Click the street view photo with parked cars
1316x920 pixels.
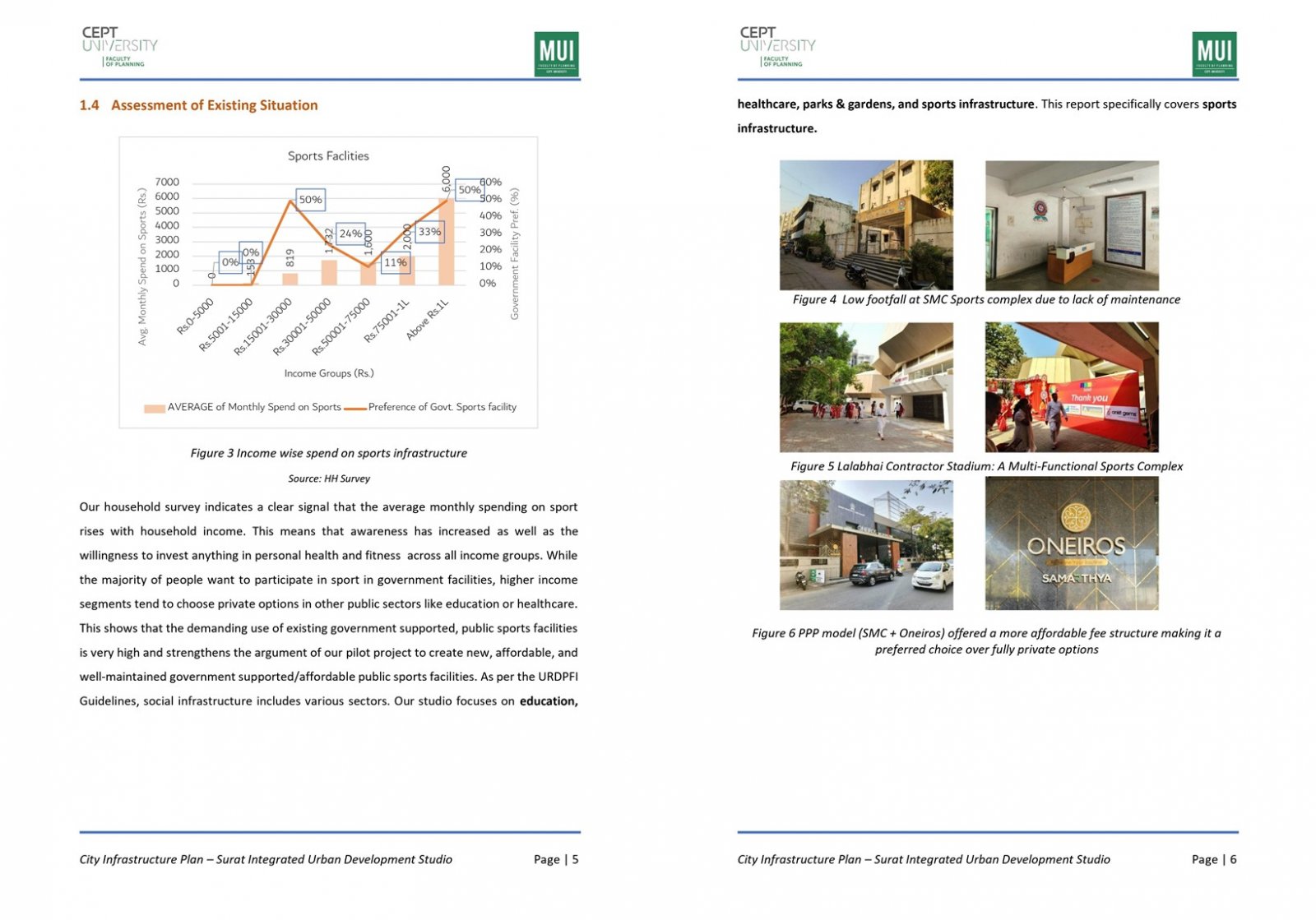[x=866, y=545]
